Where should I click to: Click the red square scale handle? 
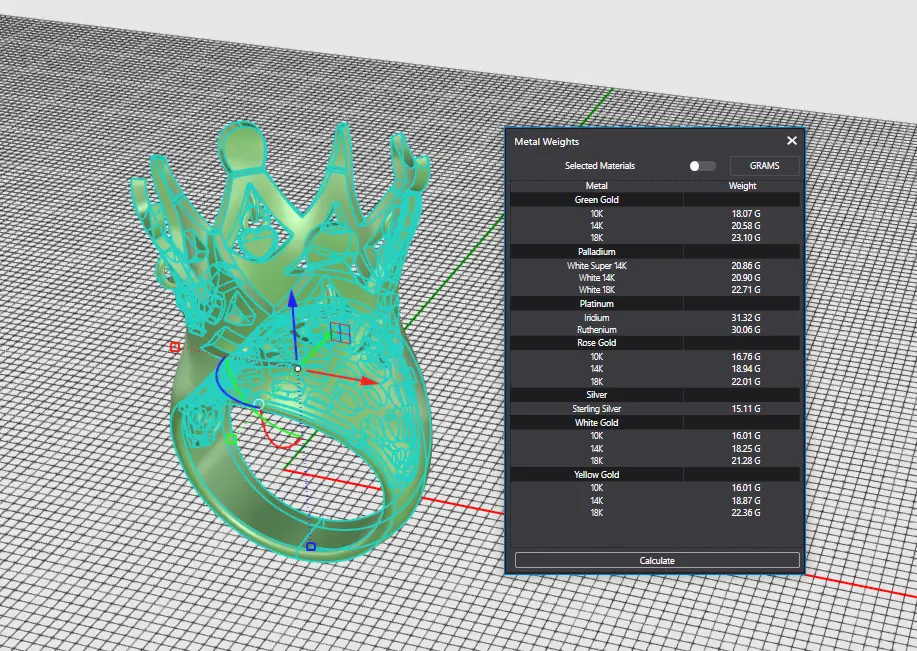point(174,347)
